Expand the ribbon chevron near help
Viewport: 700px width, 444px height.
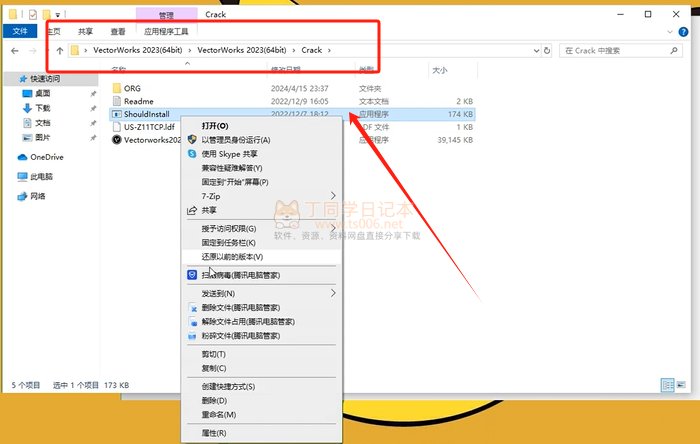(x=670, y=32)
